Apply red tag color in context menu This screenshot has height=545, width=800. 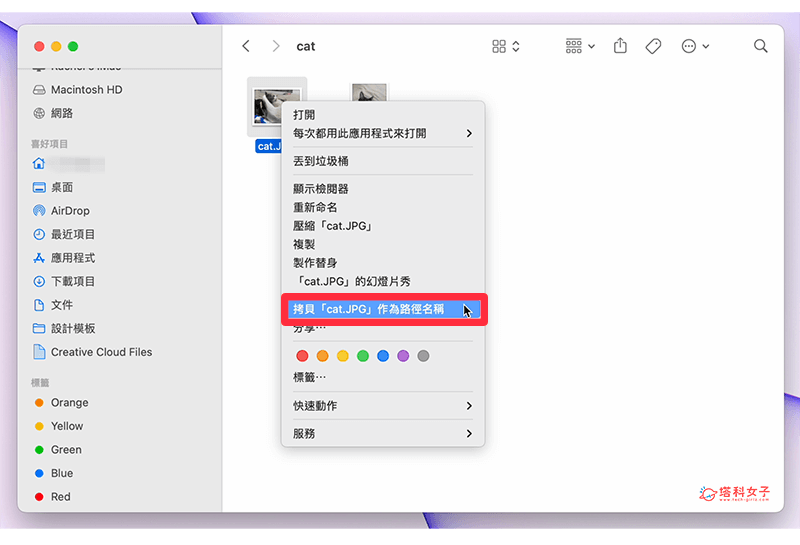302,356
